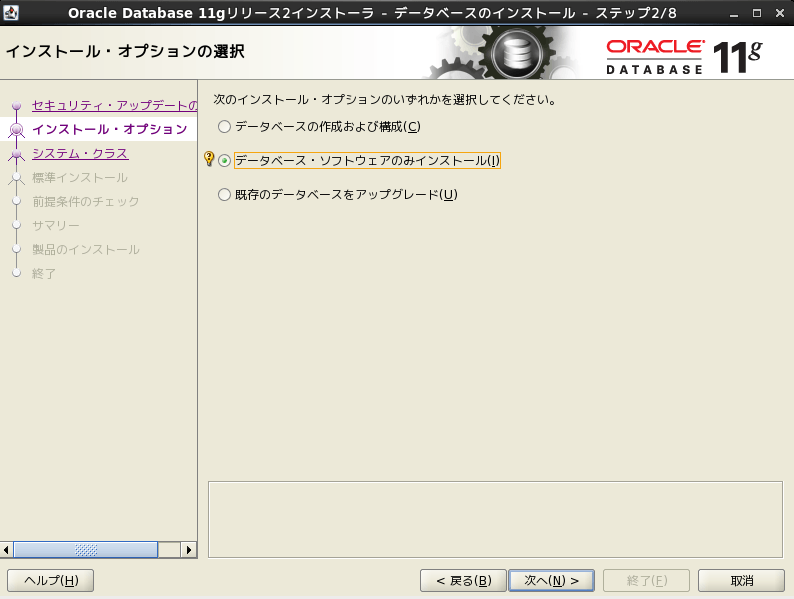Screen dimensions: 794x599
Task: Click the sidebar horizontal scrollbar thumb
Action: tap(86, 550)
